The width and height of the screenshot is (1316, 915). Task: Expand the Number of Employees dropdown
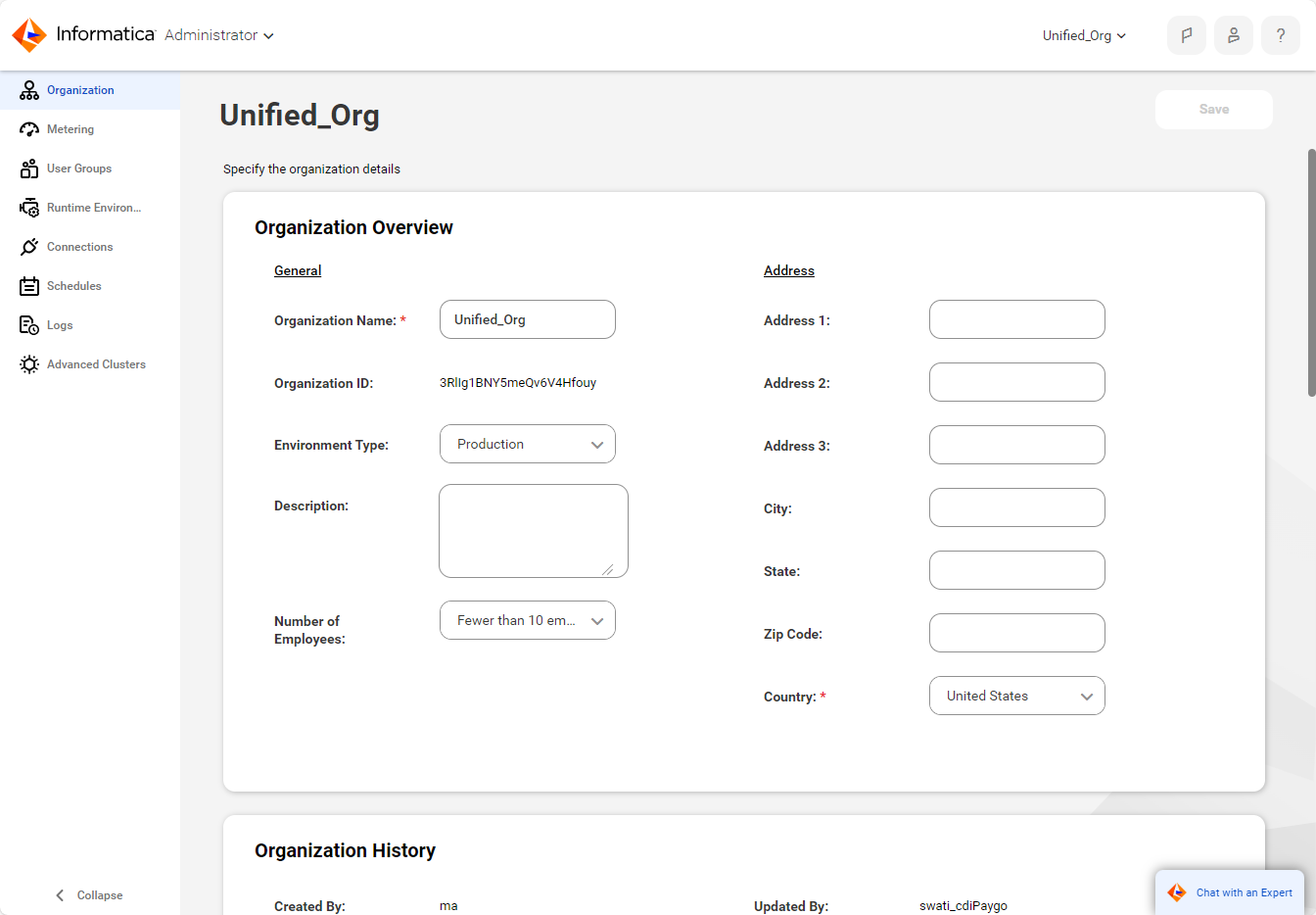528,620
